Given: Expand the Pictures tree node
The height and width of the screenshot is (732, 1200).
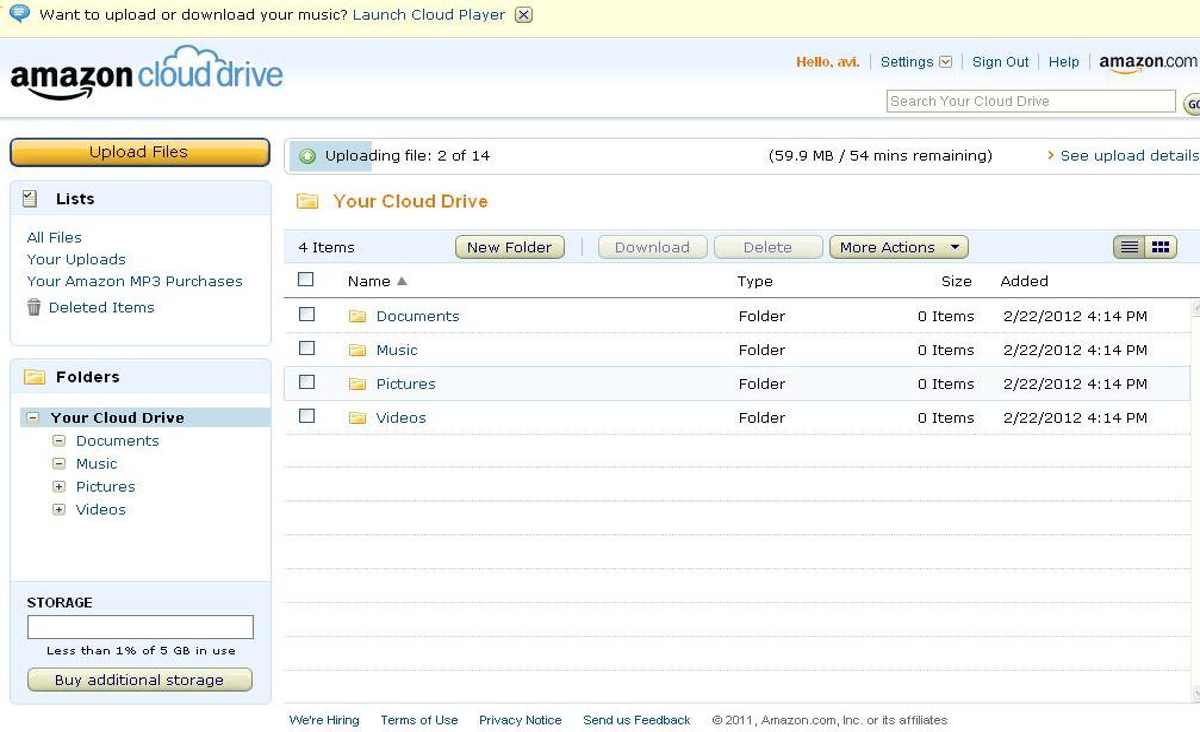Looking at the screenshot, I should click(x=59, y=487).
